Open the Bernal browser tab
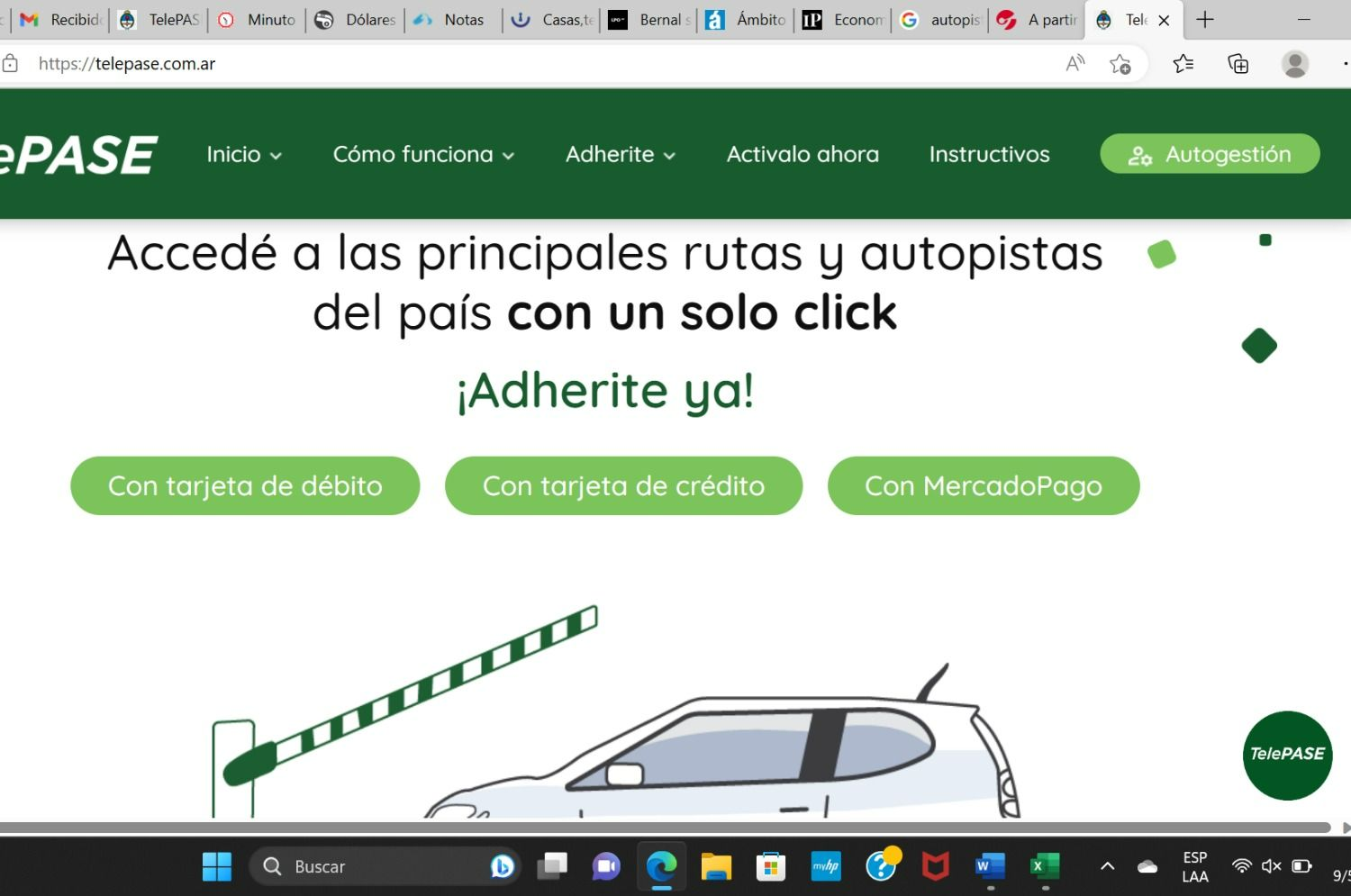This screenshot has width=1351, height=896. [649, 20]
